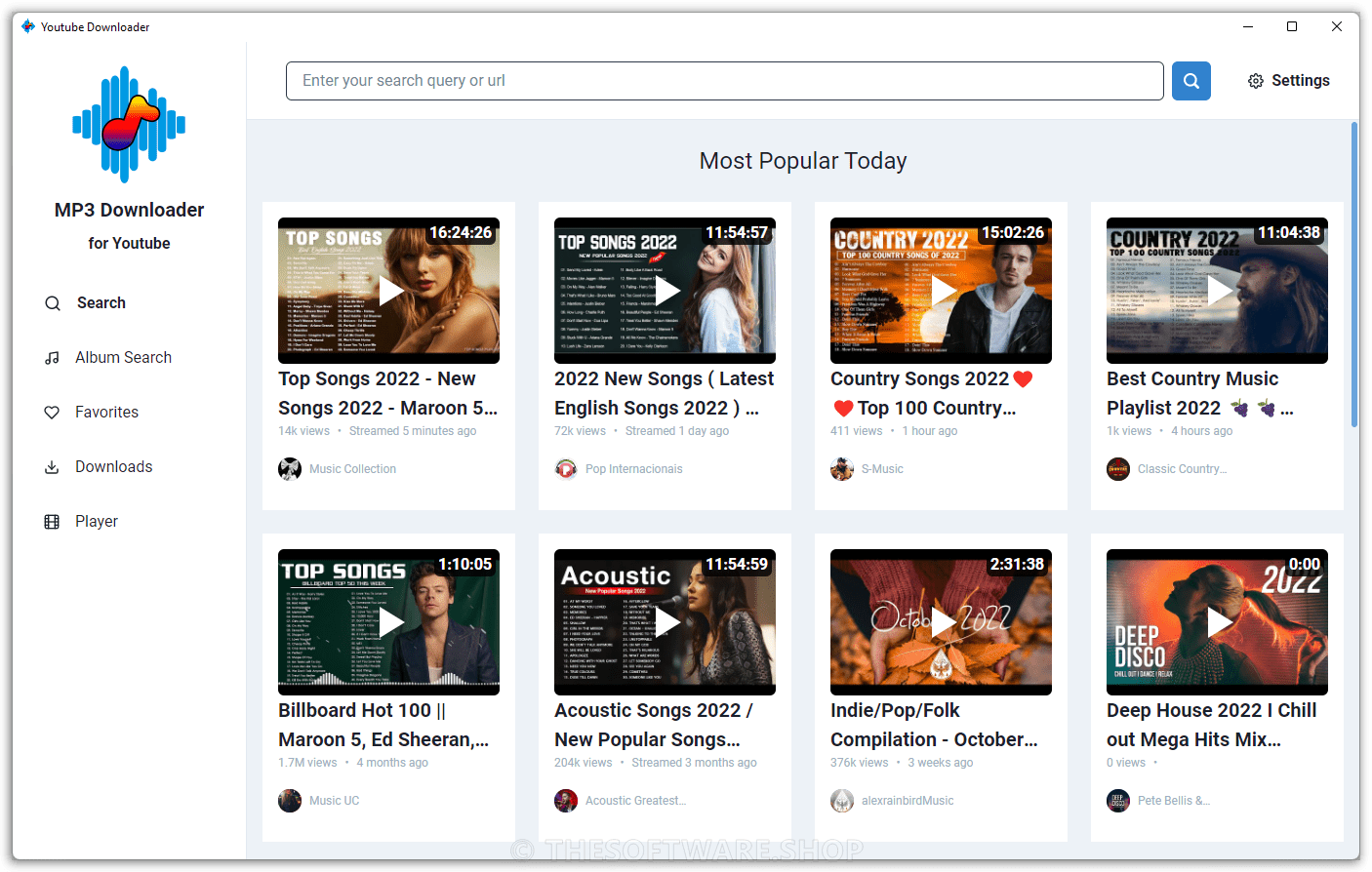The width and height of the screenshot is (1372, 872).
Task: Click S-Music channel name
Action: click(882, 469)
